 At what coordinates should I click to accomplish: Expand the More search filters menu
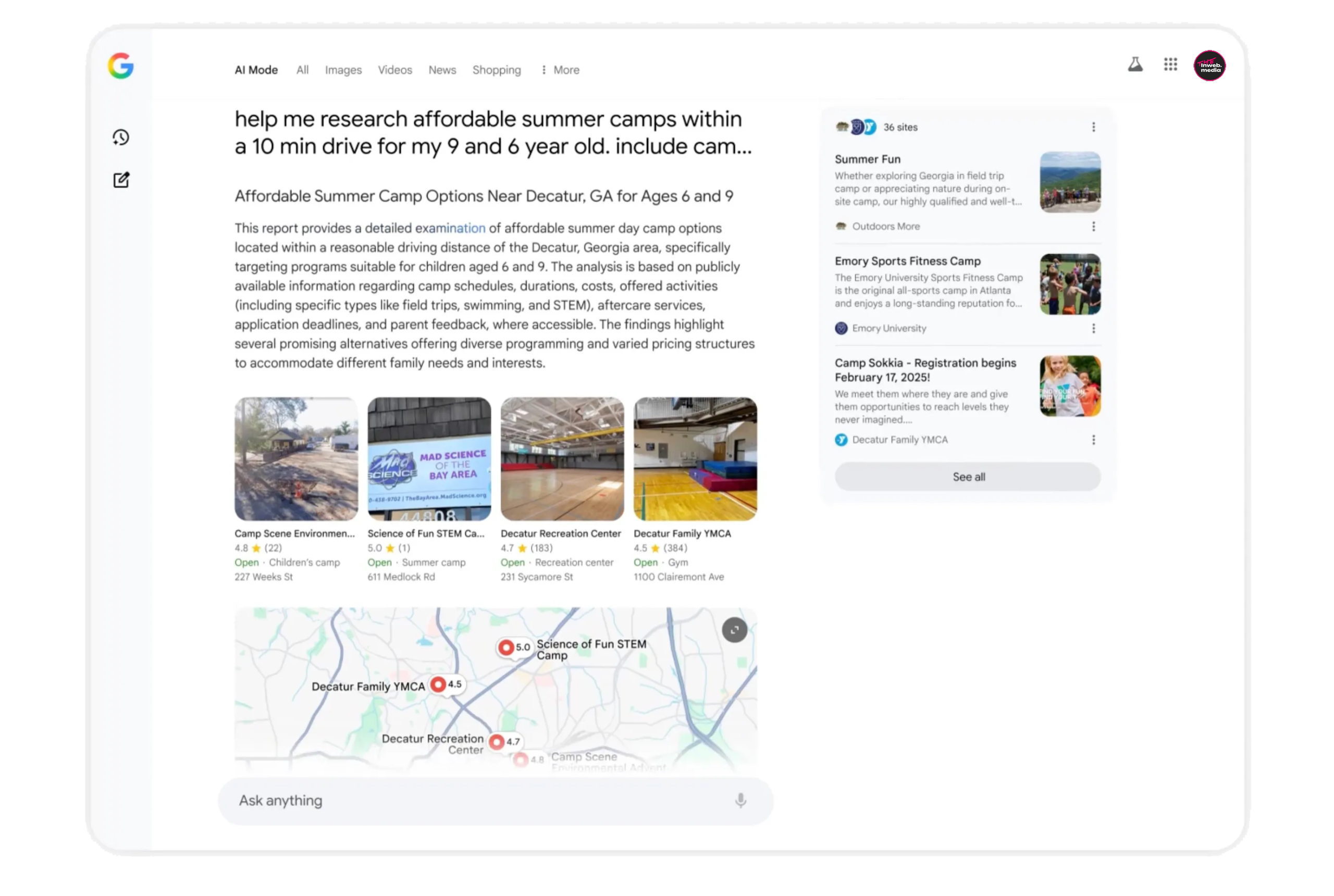tap(560, 70)
